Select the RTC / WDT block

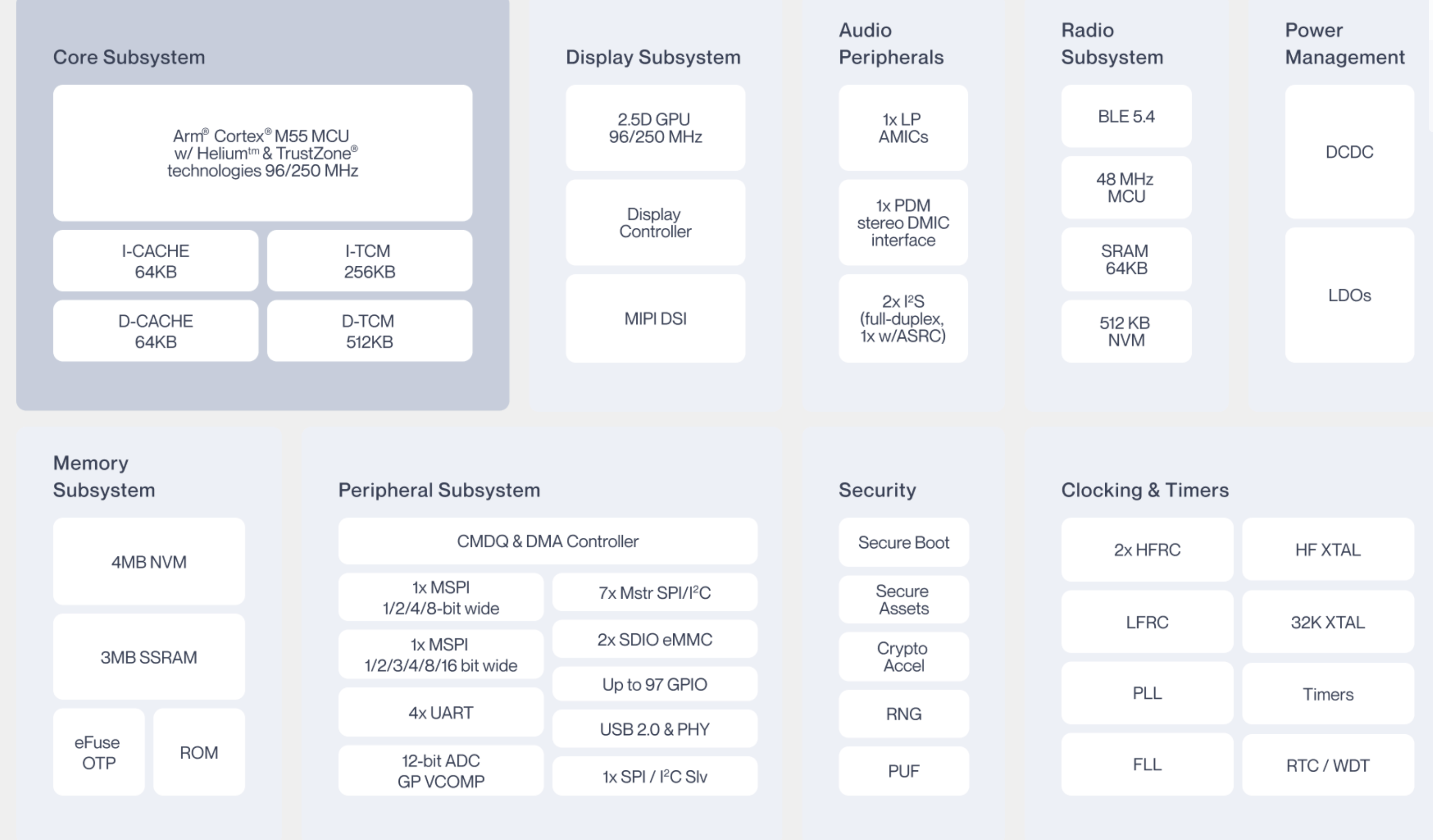pyautogui.click(x=1327, y=765)
